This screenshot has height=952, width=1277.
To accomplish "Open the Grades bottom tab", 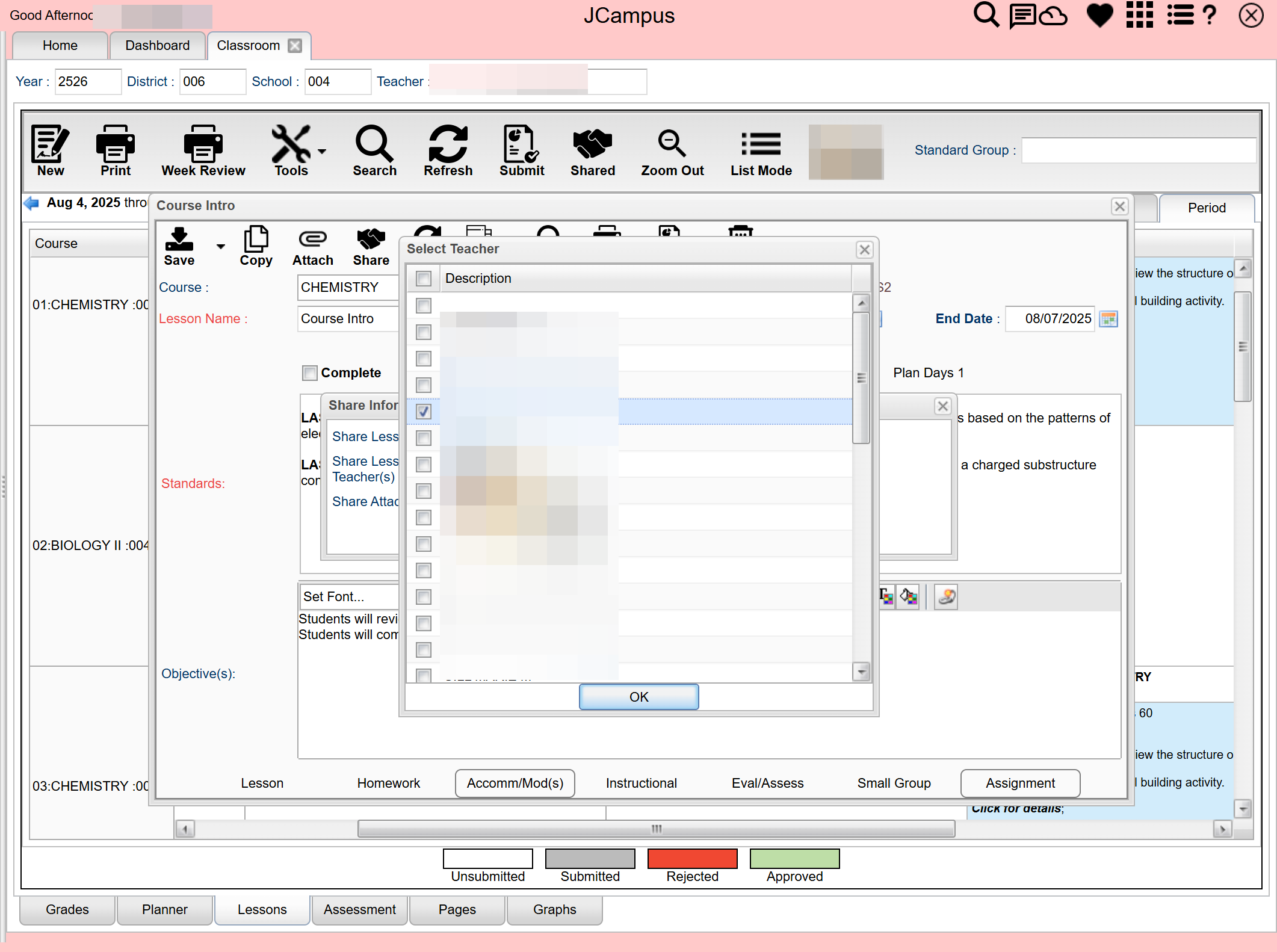I will [x=67, y=910].
